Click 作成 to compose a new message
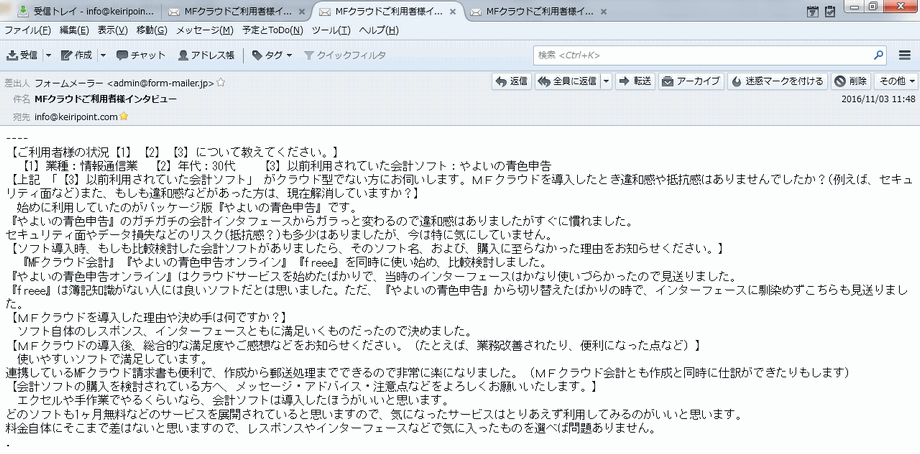 [x=77, y=55]
